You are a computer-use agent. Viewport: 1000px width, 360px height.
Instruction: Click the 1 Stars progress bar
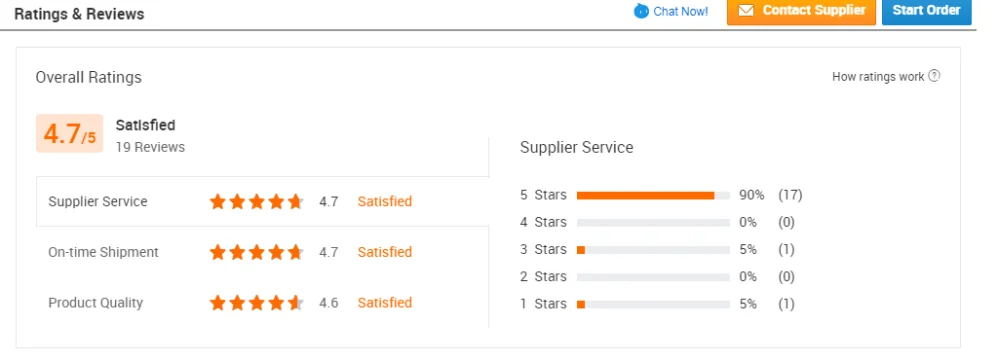(x=653, y=304)
